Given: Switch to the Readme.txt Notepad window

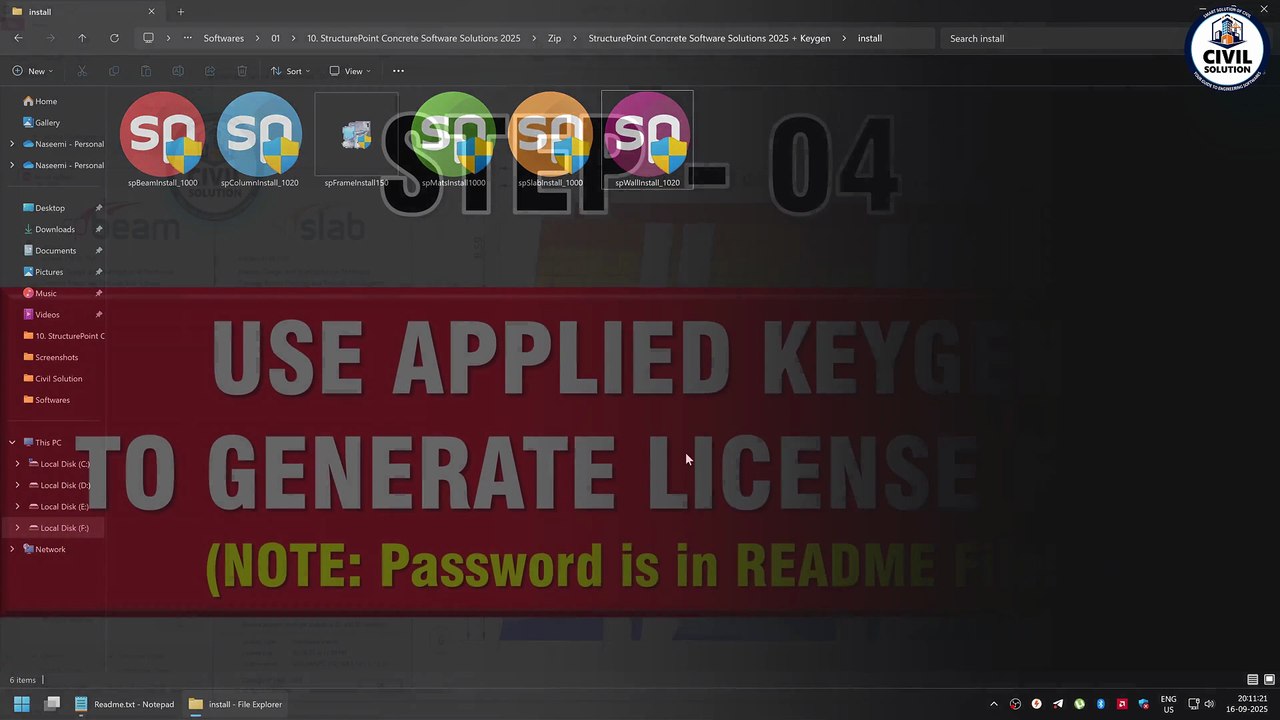Looking at the screenshot, I should [x=124, y=704].
